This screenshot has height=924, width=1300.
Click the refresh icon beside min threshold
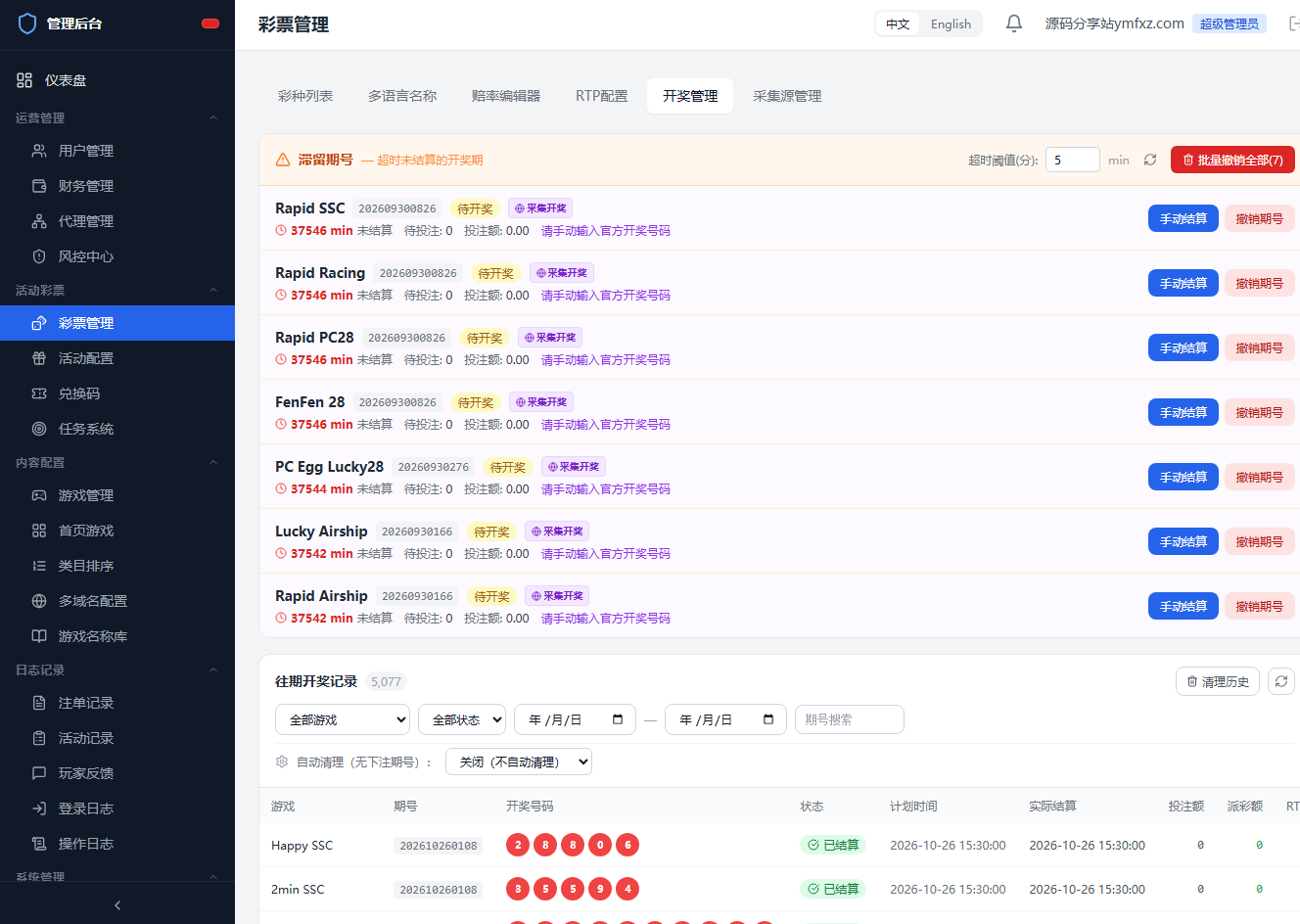1150,160
